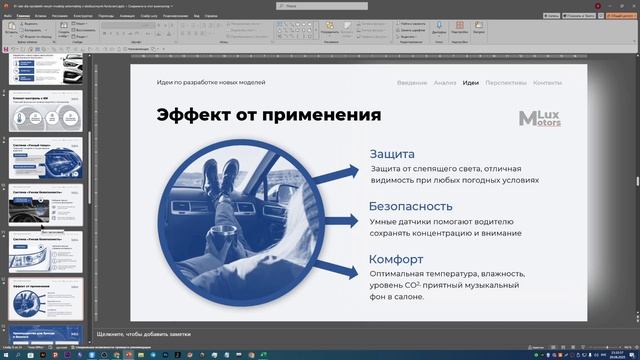Image resolution: width=640 pixels, height=360 pixels.
Task: Start Dictate (Диктовать) microphone
Action: point(439,28)
